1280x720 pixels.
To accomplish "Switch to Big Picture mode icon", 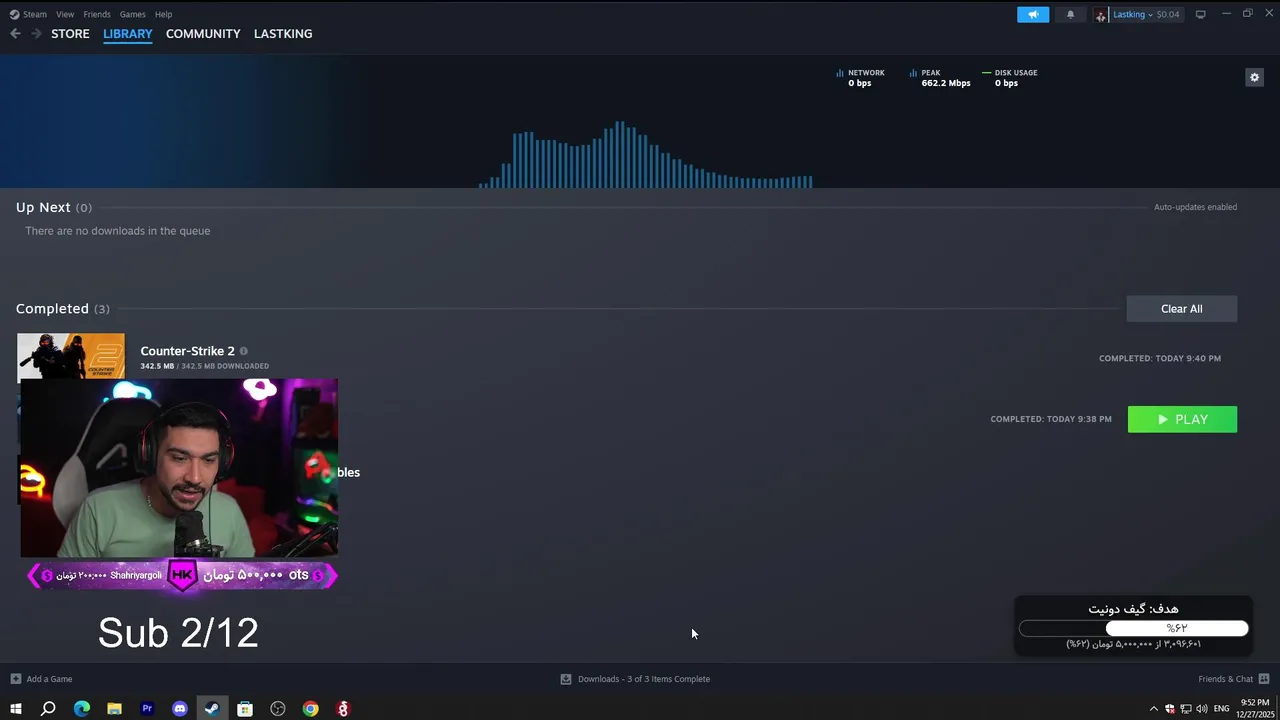I will [x=1200, y=14].
